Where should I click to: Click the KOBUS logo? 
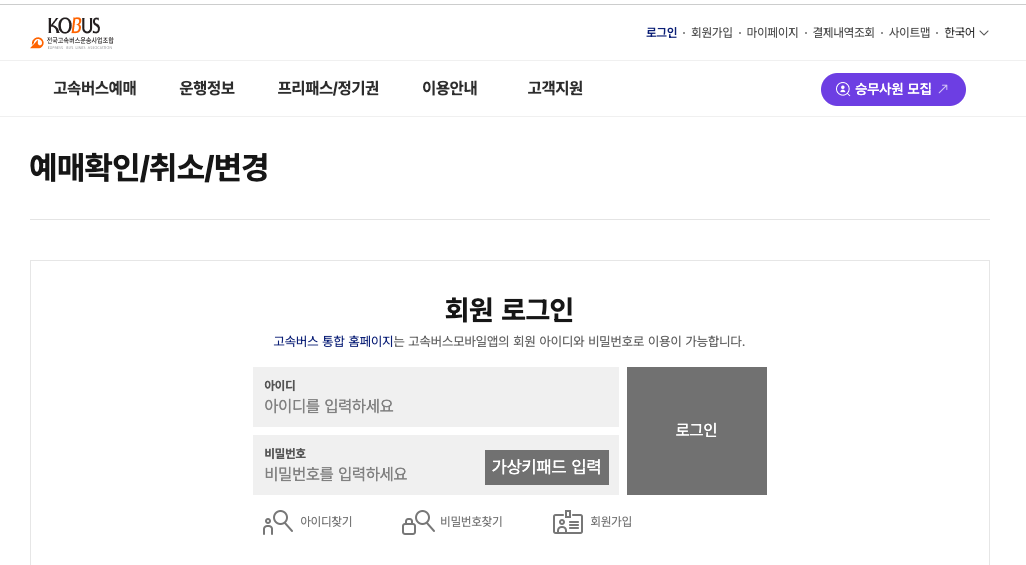(73, 33)
